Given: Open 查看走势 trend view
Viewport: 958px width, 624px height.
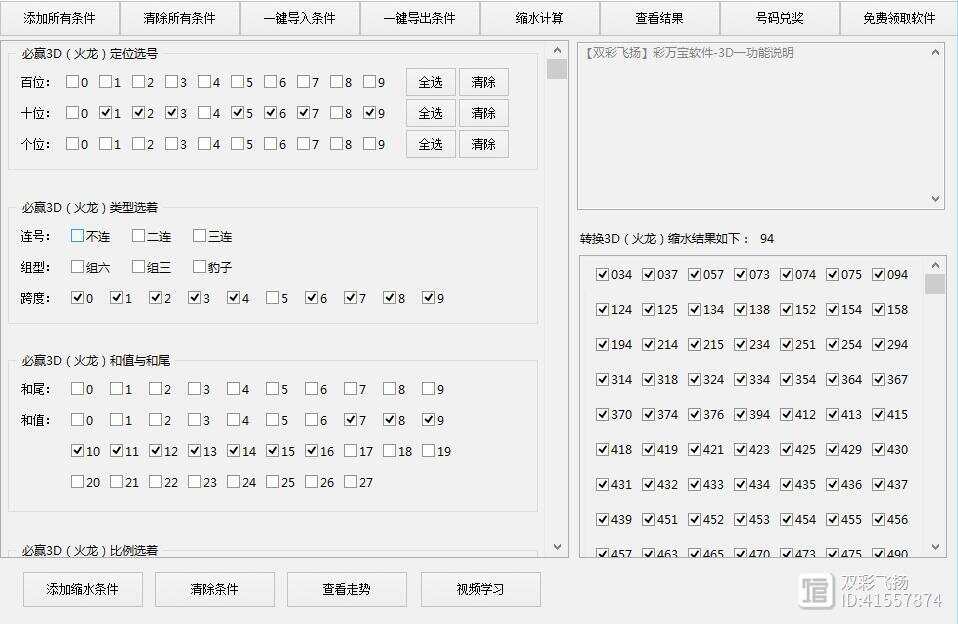Looking at the screenshot, I should tap(346, 589).
